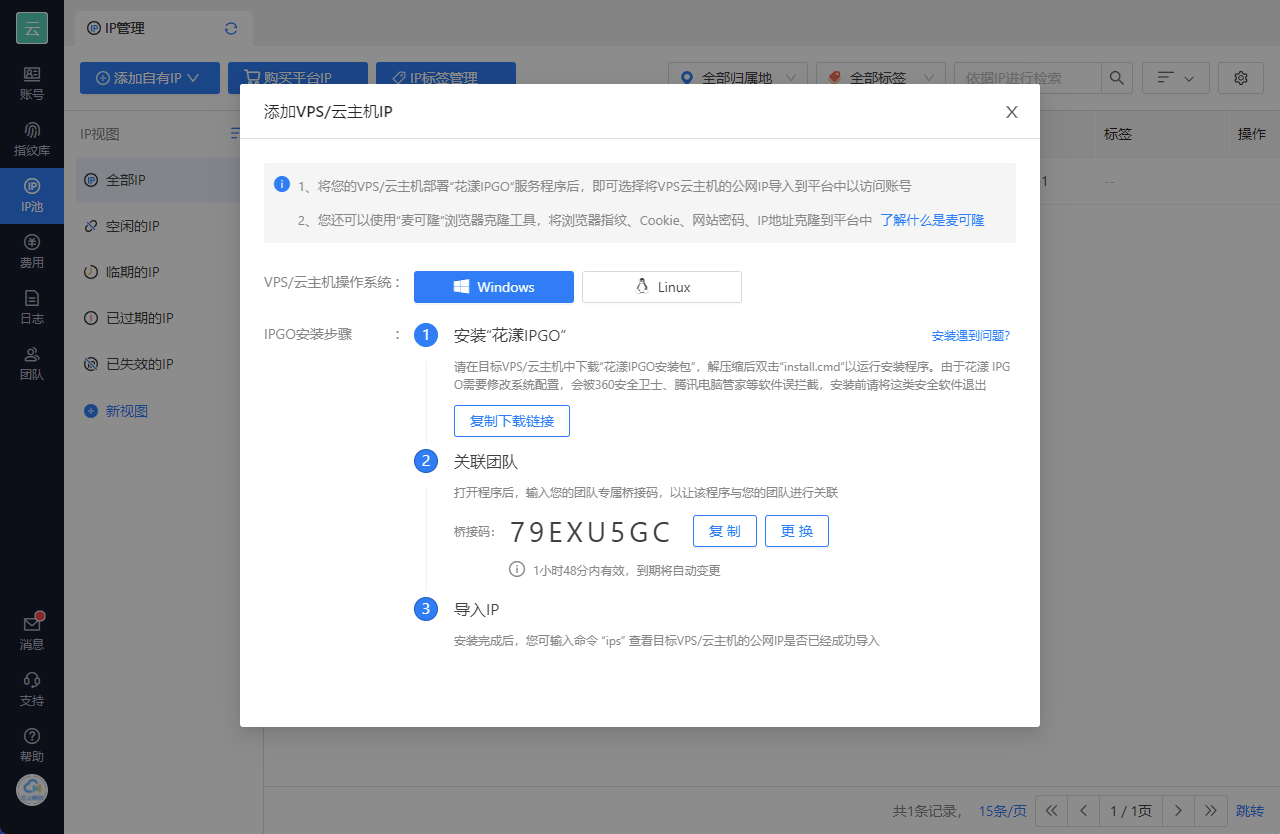This screenshot has width=1280, height=834.
Task: Click 共1条记录 record count text
Action: 927,810
